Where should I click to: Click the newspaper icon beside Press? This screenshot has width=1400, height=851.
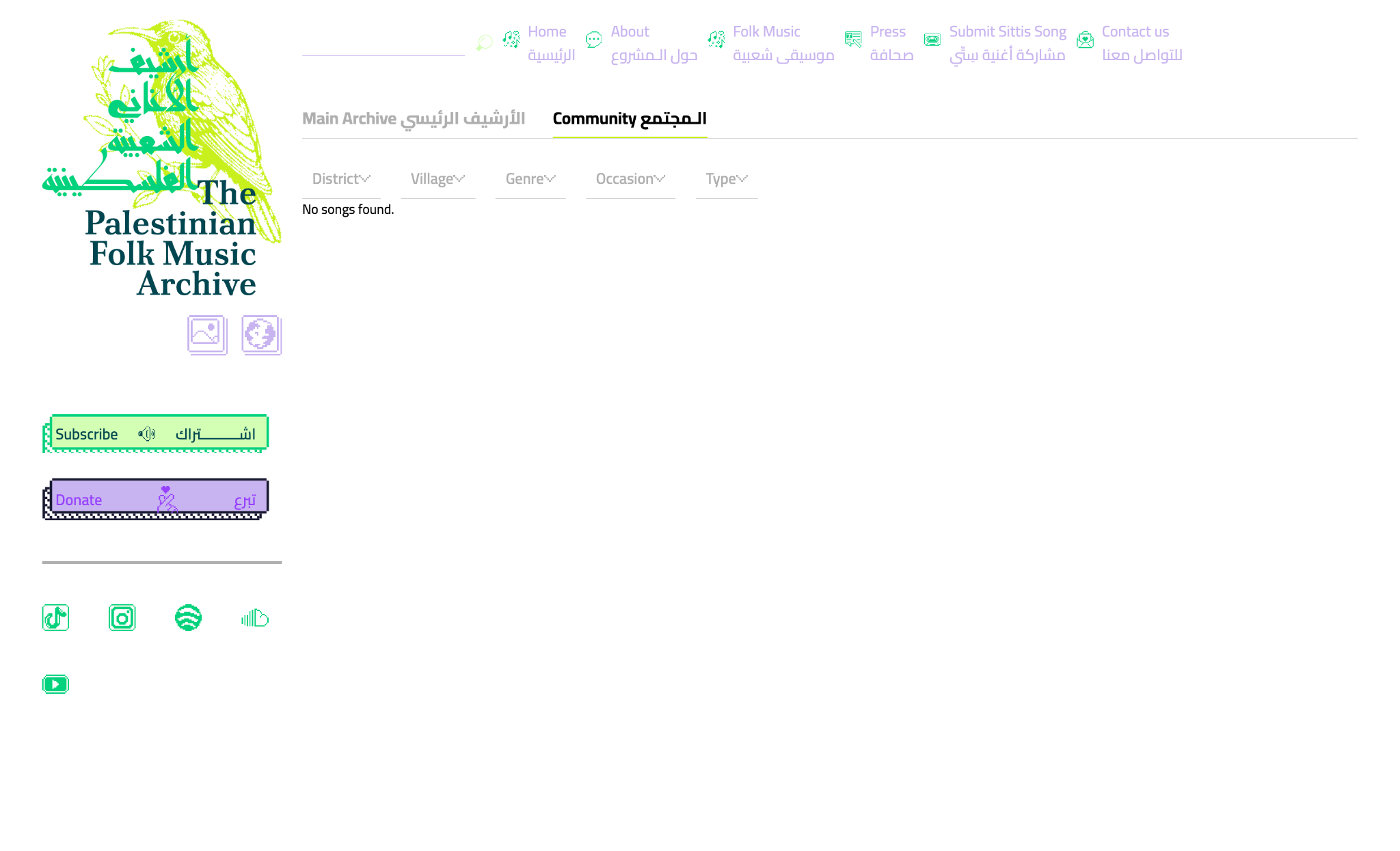click(x=853, y=40)
